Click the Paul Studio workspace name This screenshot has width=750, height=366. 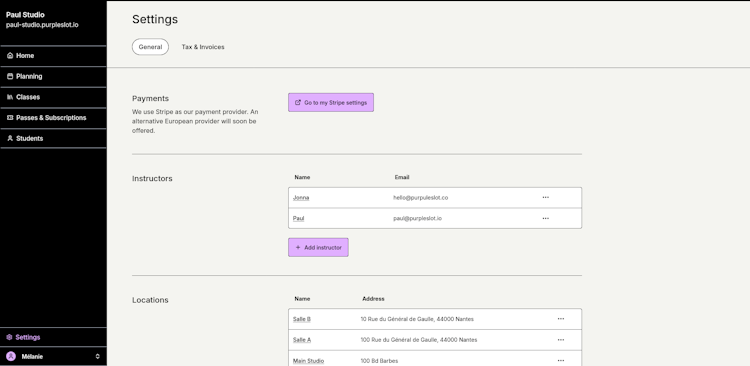point(25,15)
